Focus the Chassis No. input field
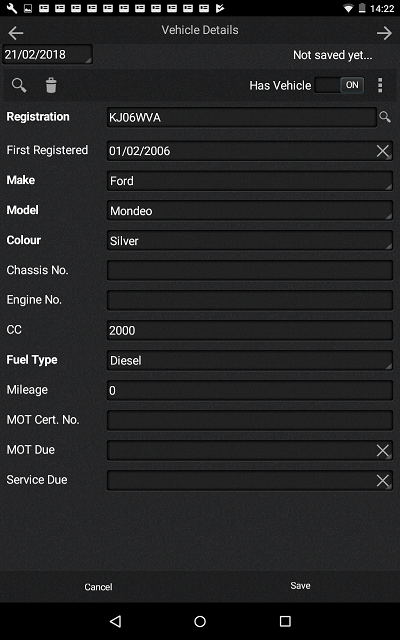The image size is (400, 640). (x=250, y=271)
